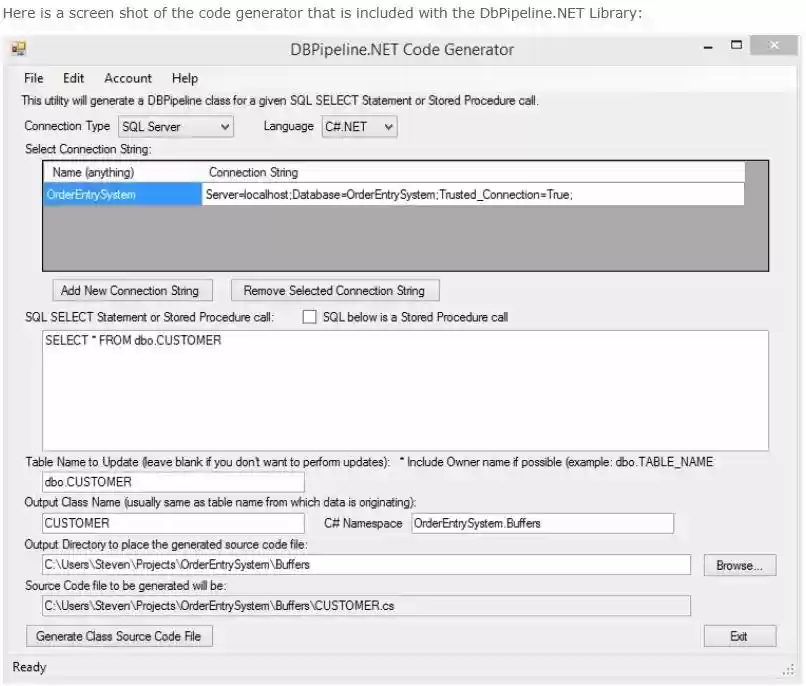Click Add New Connection String
Screen dimensions: 806x686
click(x=131, y=290)
